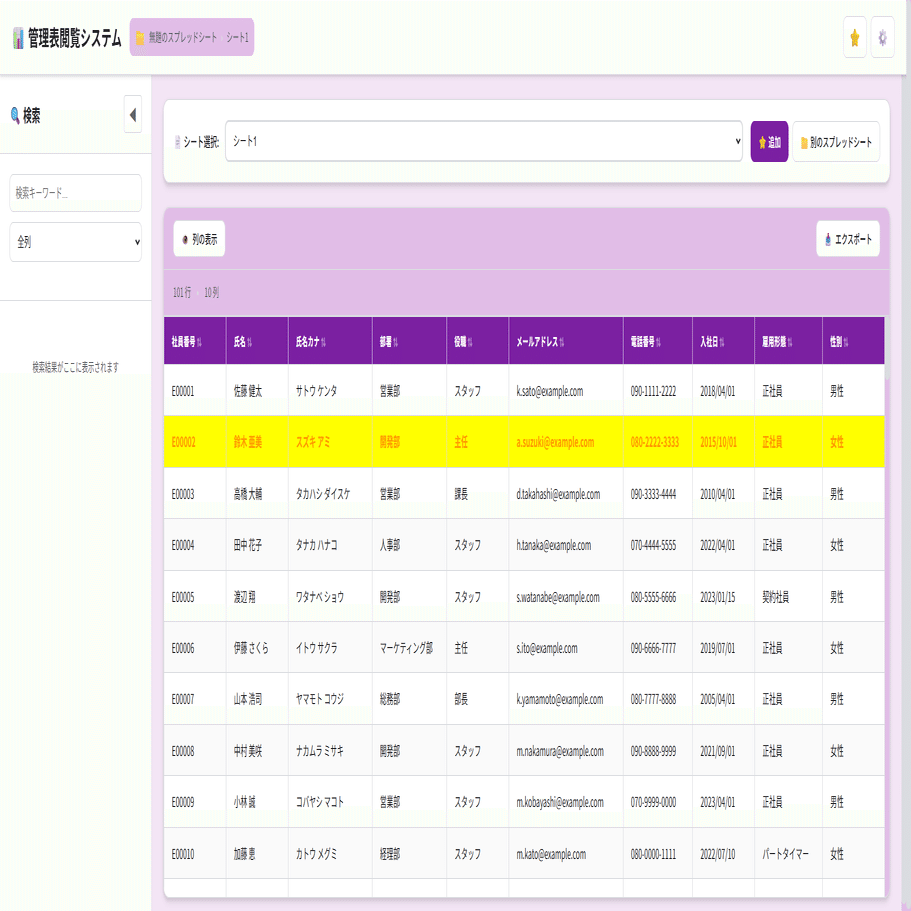Click the magnifier icon beside 検索
Screen dimensions: 911x911
click(15, 115)
